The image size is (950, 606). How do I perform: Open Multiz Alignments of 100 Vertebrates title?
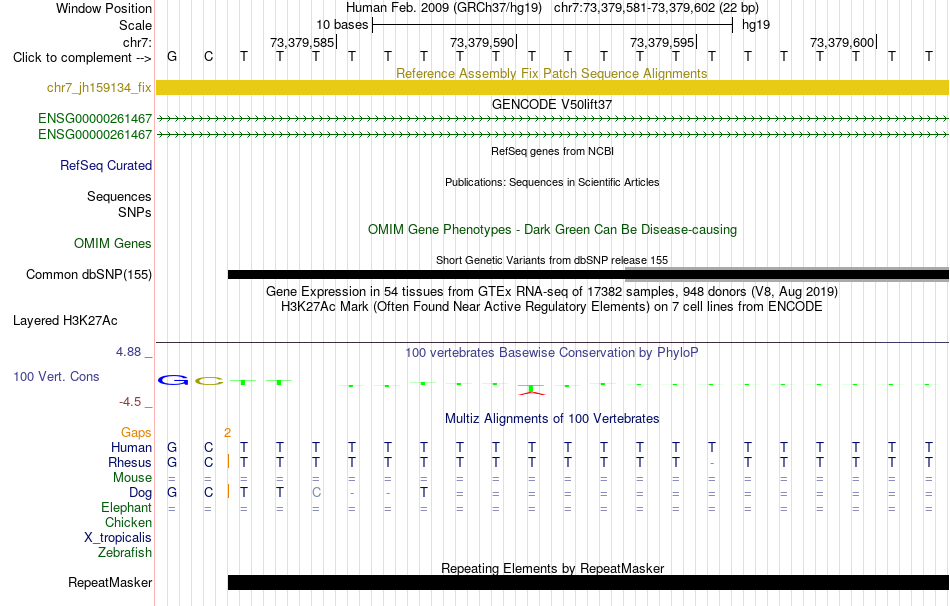552,419
